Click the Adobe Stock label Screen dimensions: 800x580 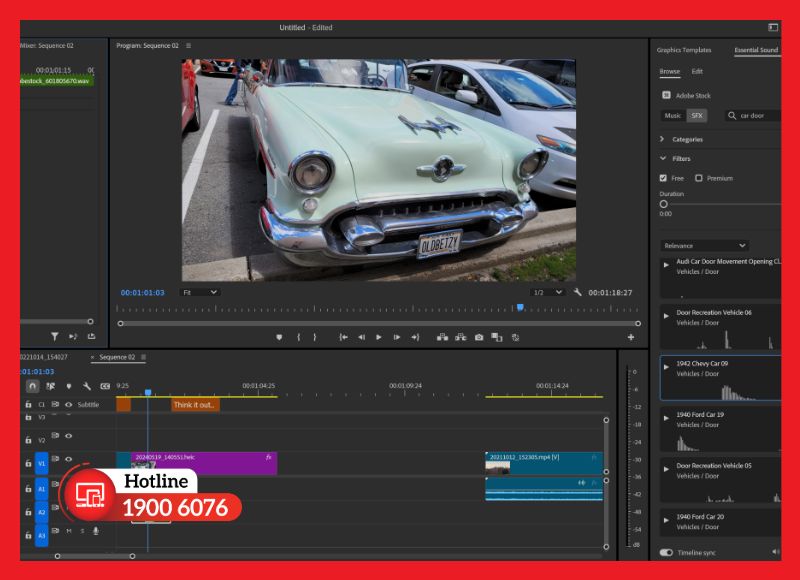point(693,95)
